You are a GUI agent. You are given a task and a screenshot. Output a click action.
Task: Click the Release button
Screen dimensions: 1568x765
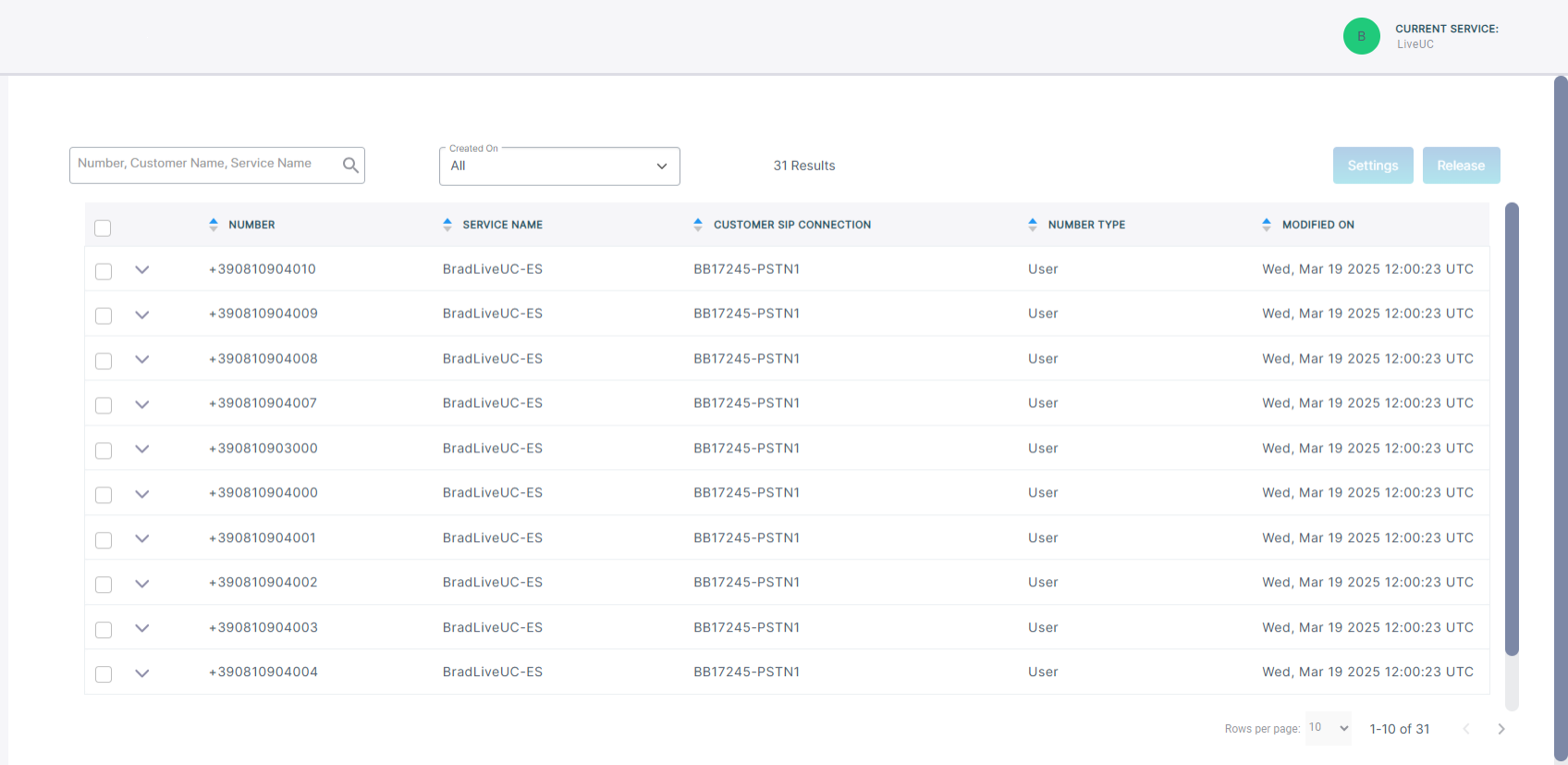point(1461,166)
